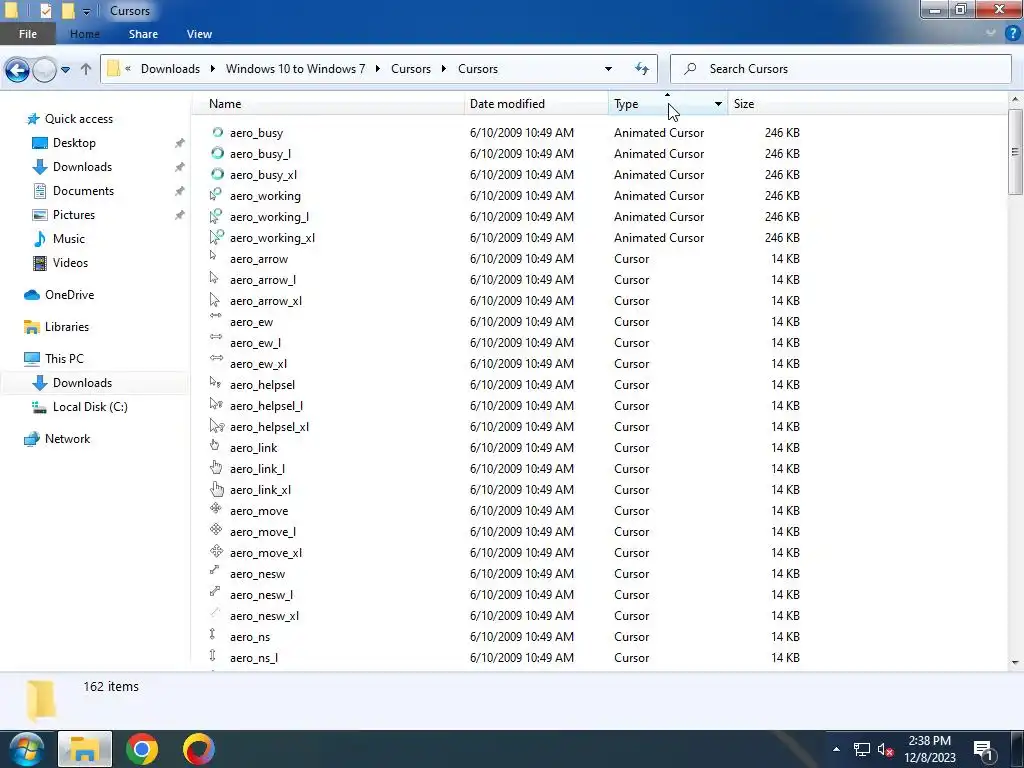Sort by the Type column header

pyautogui.click(x=658, y=104)
